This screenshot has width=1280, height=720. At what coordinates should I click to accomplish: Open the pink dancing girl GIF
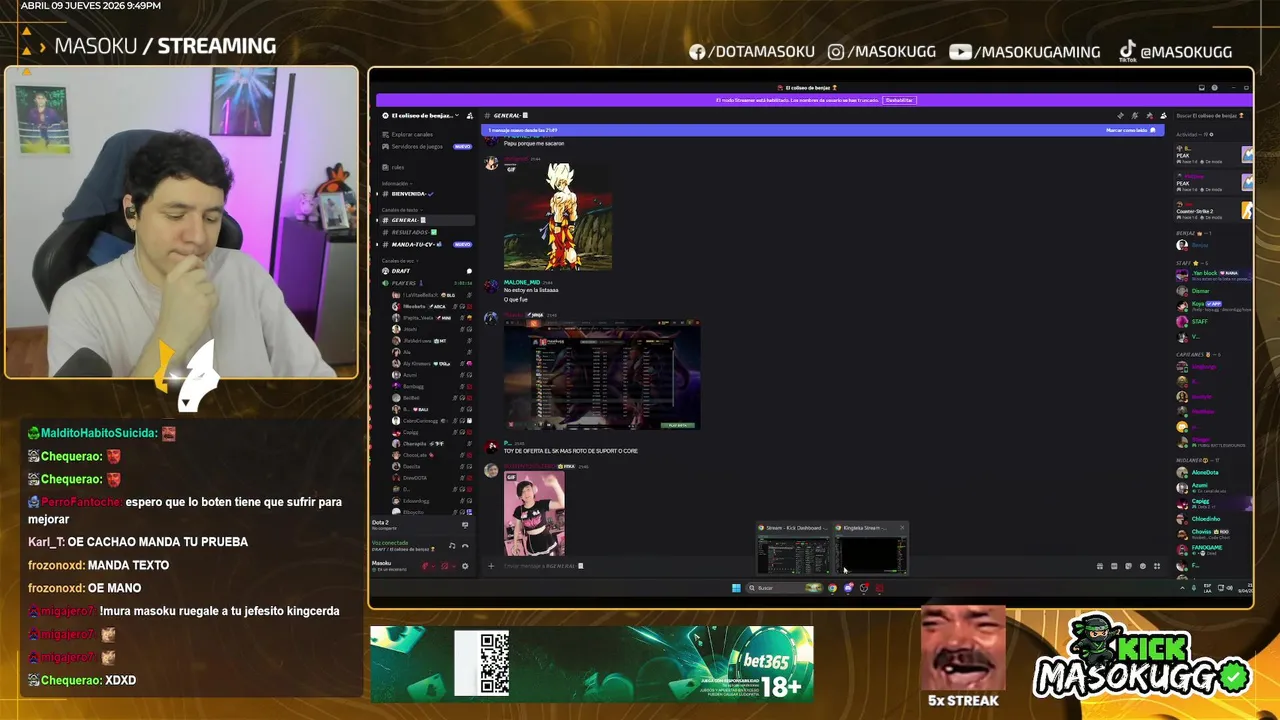(x=534, y=513)
